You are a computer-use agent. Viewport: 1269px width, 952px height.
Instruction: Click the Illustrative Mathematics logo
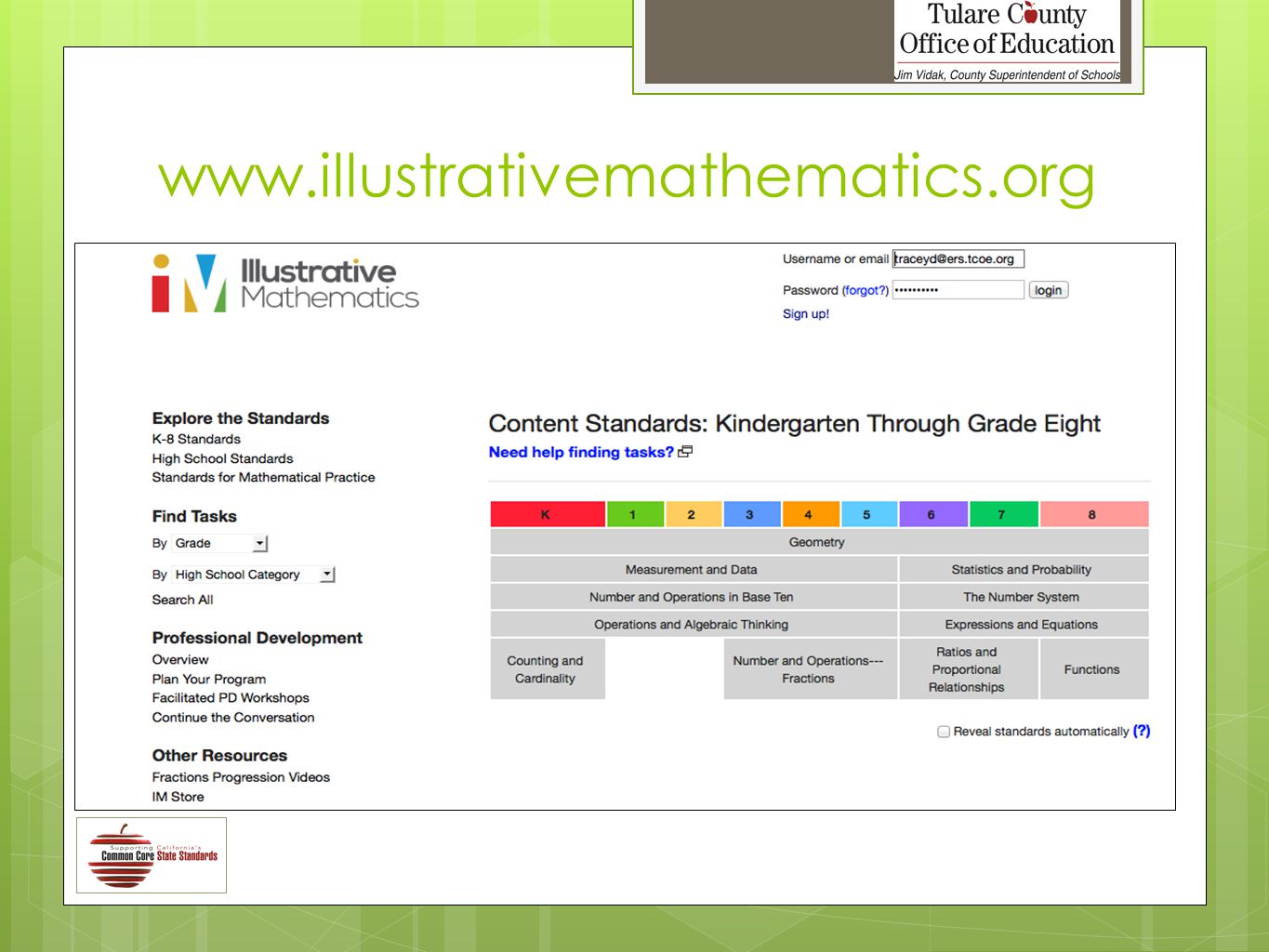coord(285,284)
